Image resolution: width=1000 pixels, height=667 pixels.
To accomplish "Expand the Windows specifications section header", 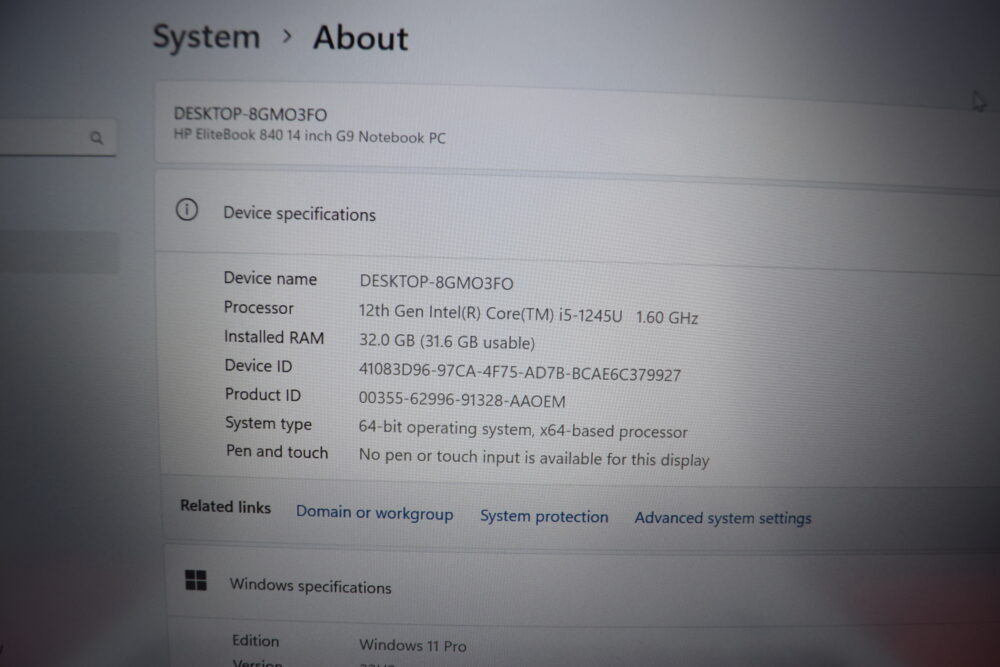I will point(582,585).
